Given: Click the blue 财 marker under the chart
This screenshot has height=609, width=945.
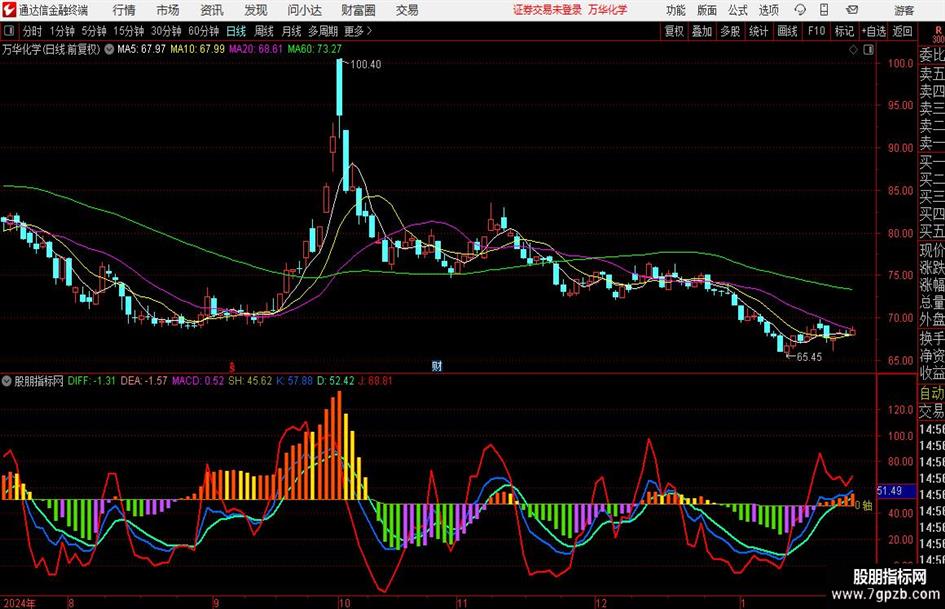Looking at the screenshot, I should coord(437,365).
